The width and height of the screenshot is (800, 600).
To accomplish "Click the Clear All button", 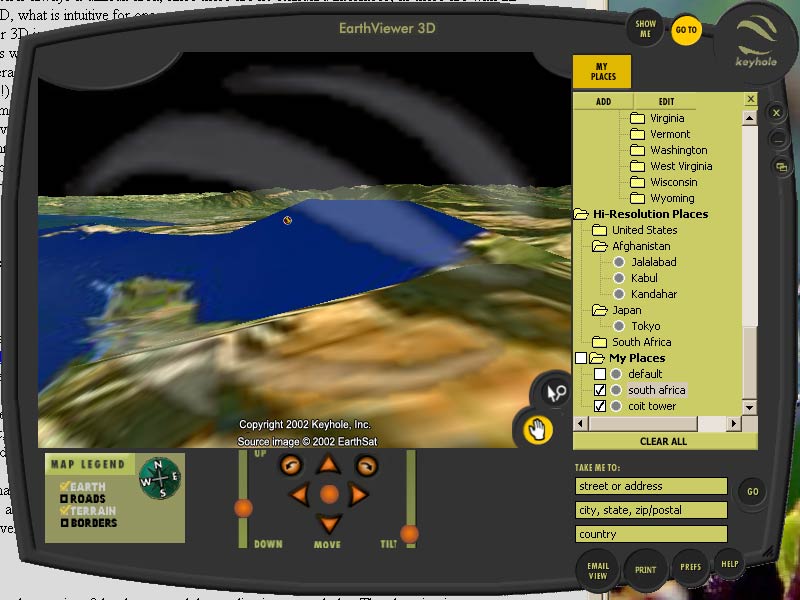I will pyautogui.click(x=663, y=441).
